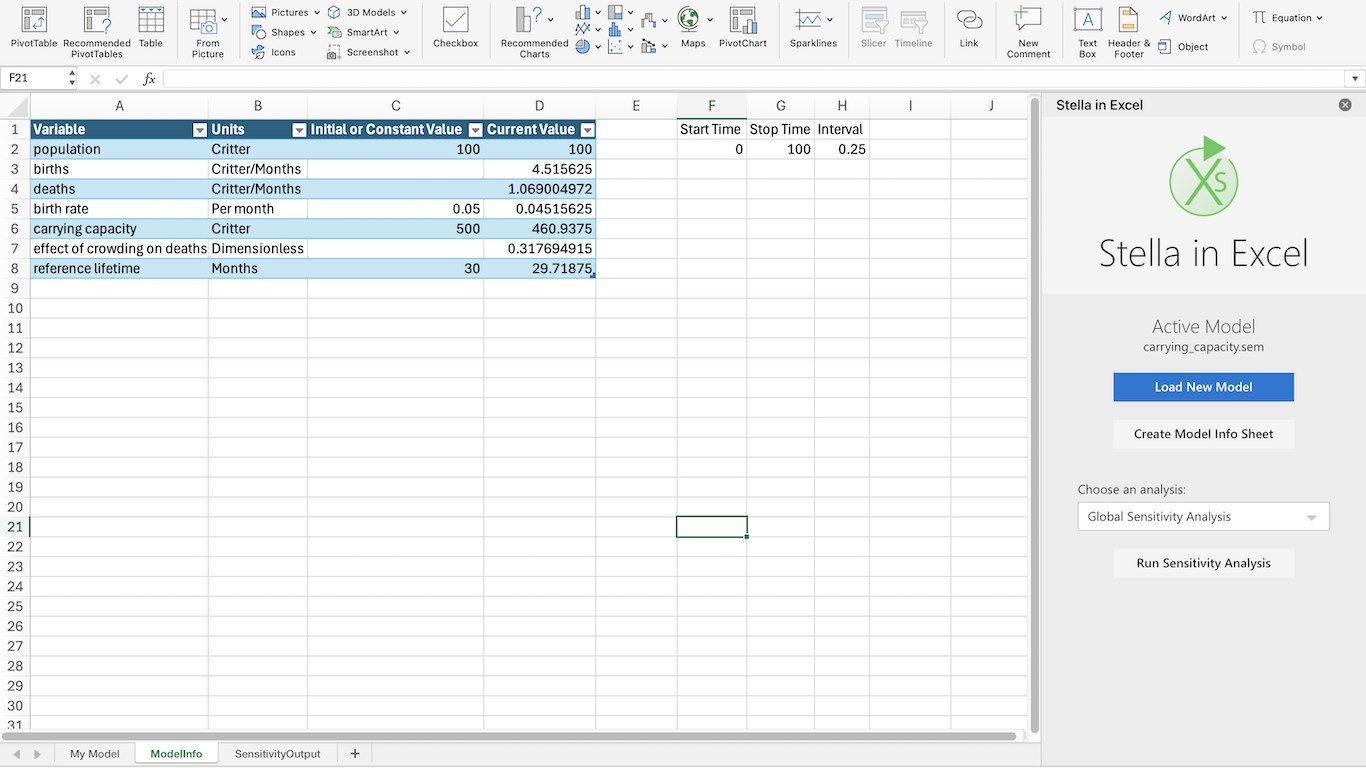Insert Sparklines

coord(813,28)
